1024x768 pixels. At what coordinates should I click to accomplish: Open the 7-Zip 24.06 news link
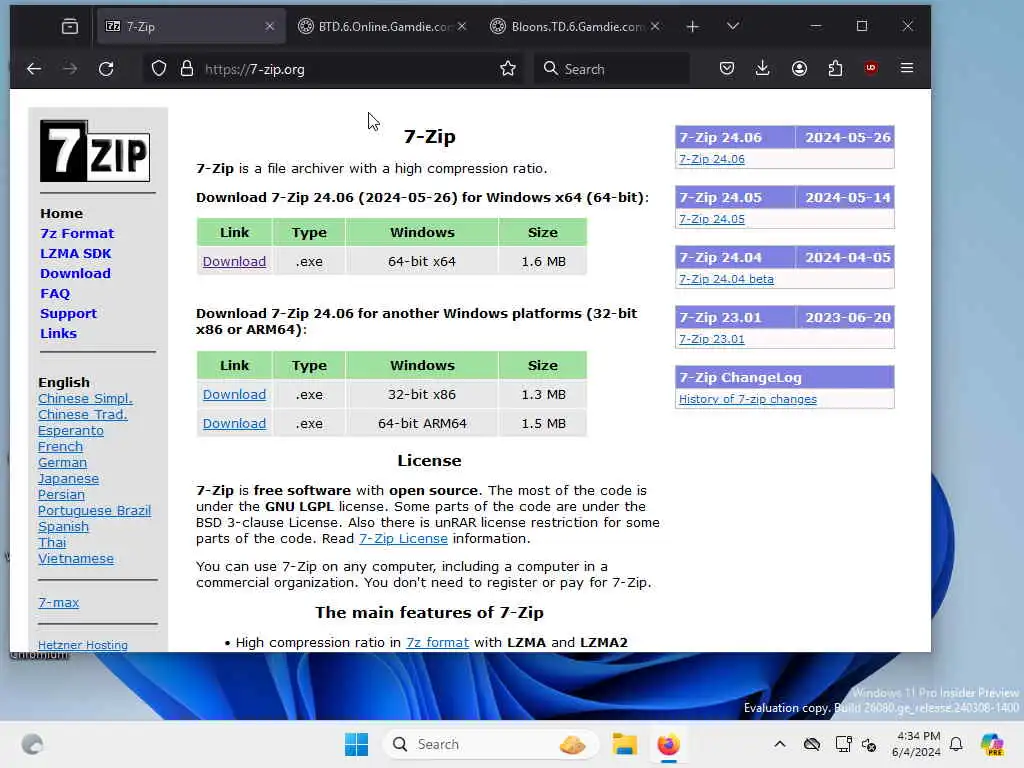pyautogui.click(x=712, y=159)
